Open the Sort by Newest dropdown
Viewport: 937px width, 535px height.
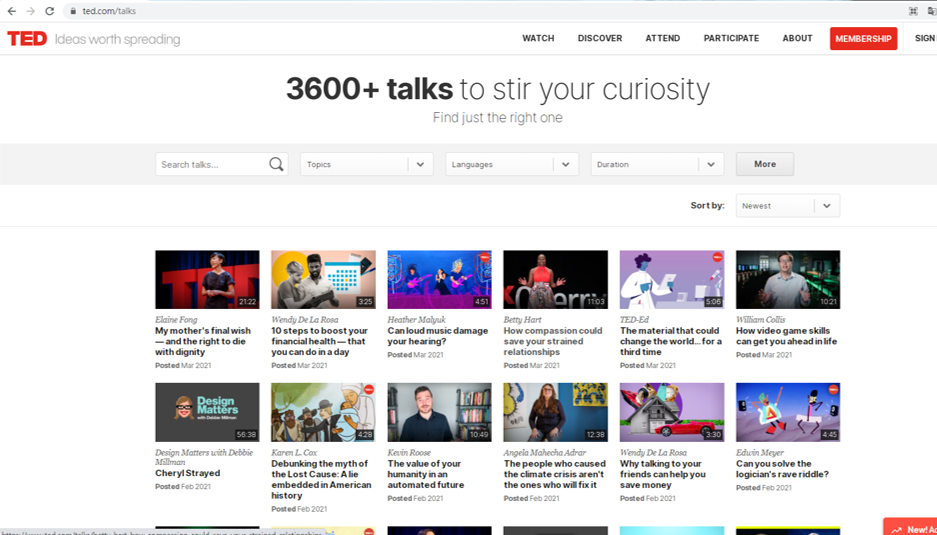tap(787, 206)
